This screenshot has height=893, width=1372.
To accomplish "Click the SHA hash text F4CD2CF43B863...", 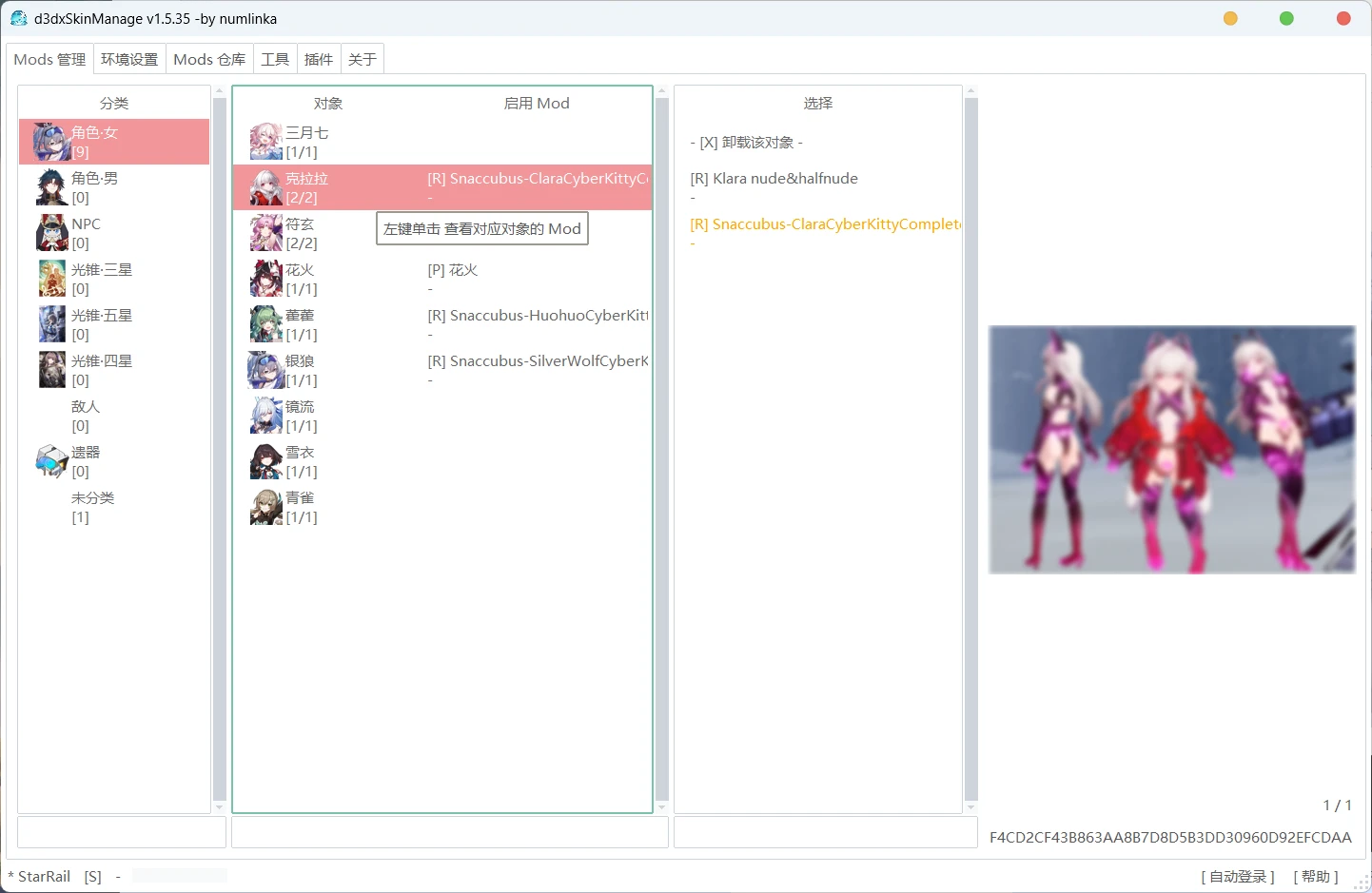I will [1170, 837].
